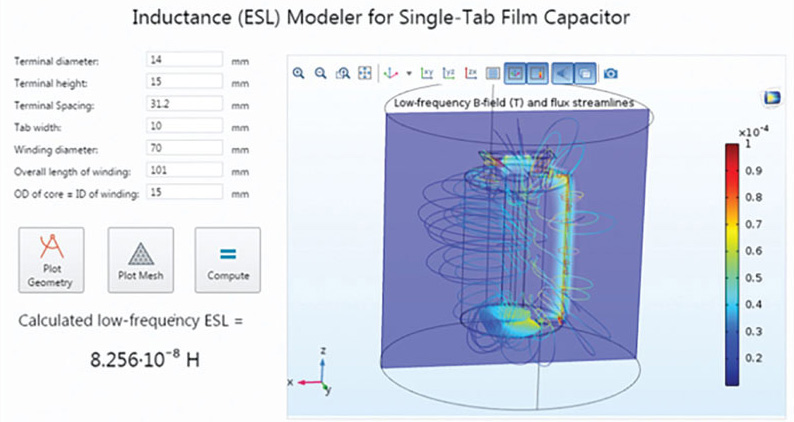Viewport: 794px width, 422px height.
Task: Click the Terminal Spacing input field
Action: point(184,104)
